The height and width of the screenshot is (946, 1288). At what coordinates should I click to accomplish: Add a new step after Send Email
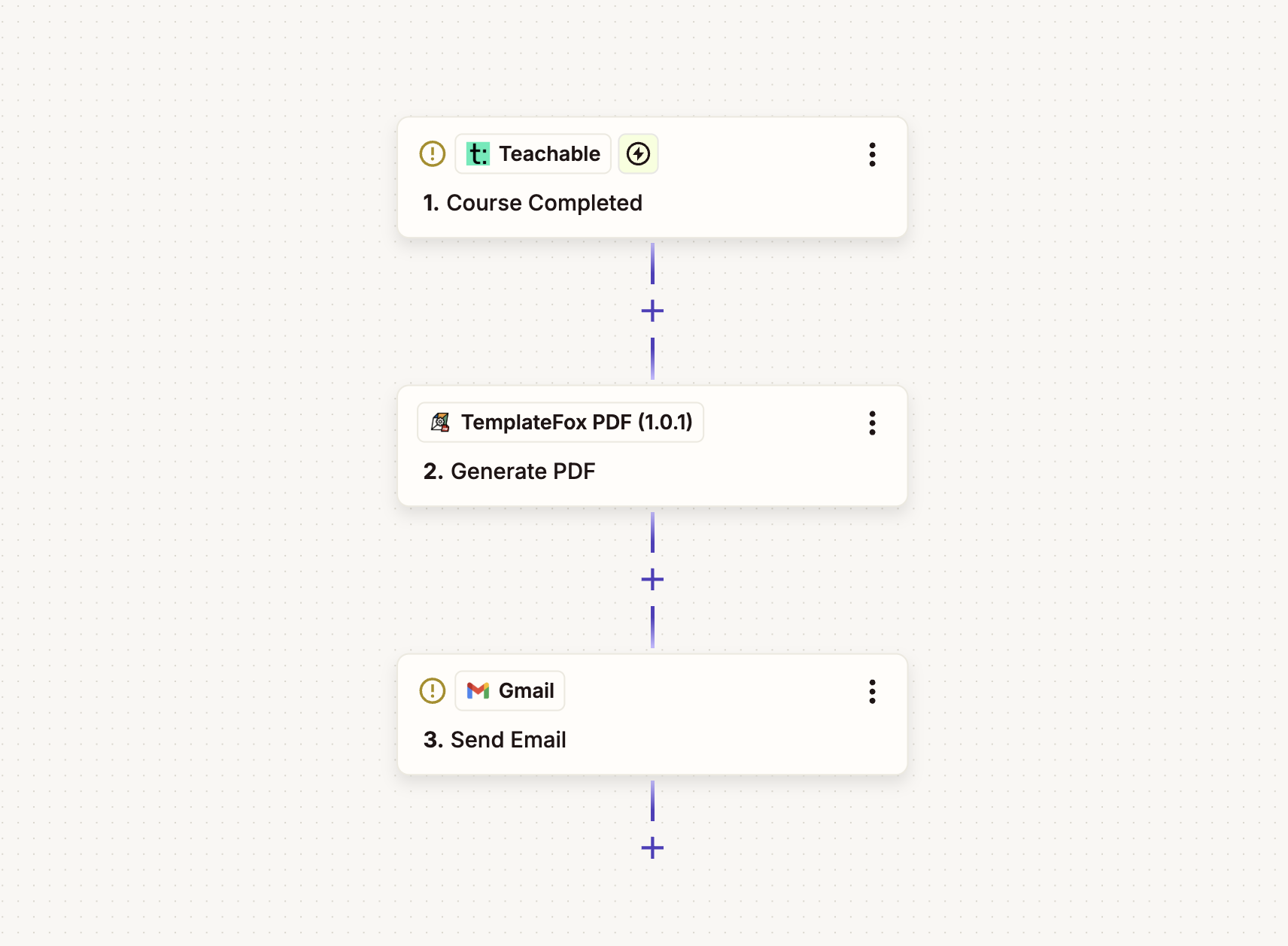click(x=652, y=848)
